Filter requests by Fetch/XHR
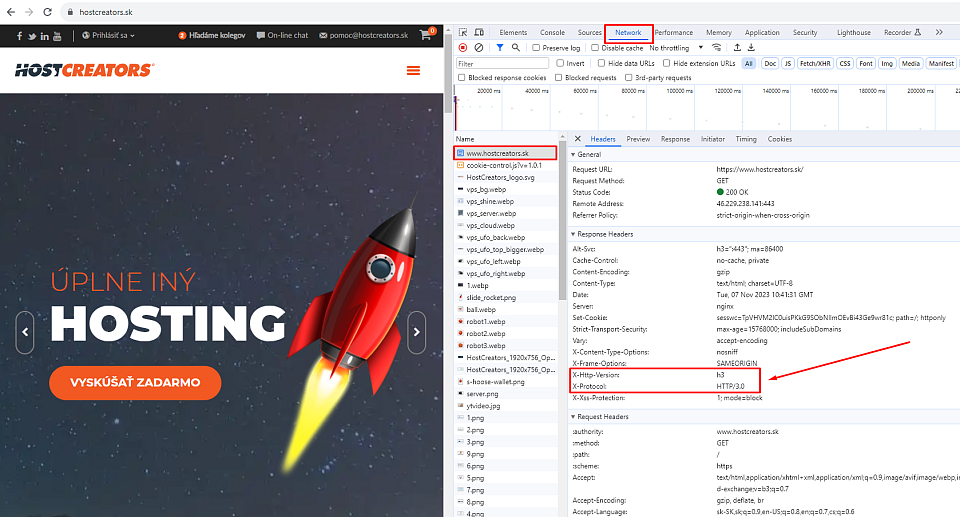Image resolution: width=960 pixels, height=517 pixels. pos(815,63)
